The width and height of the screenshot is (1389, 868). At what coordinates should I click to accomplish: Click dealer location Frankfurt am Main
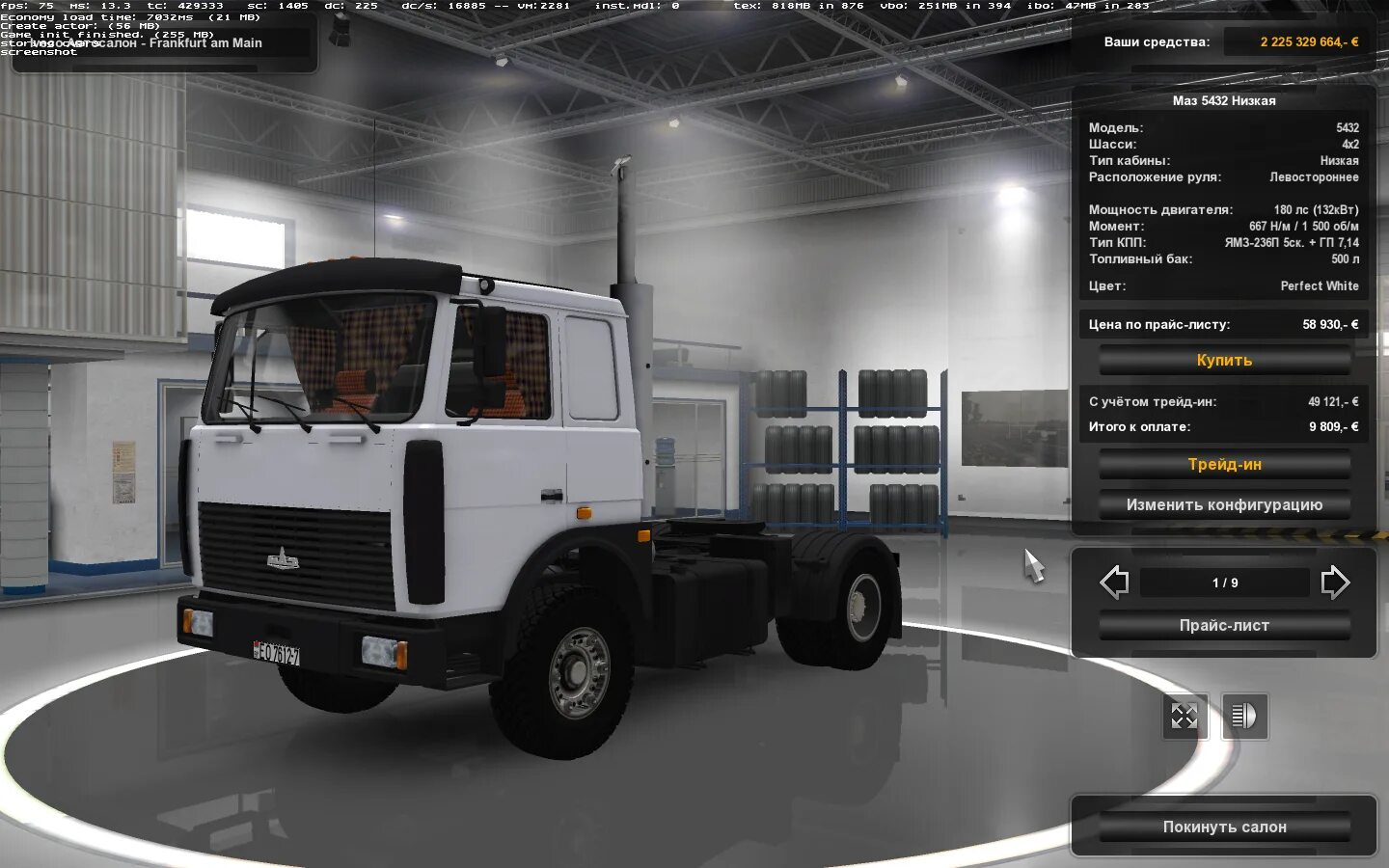coord(205,43)
